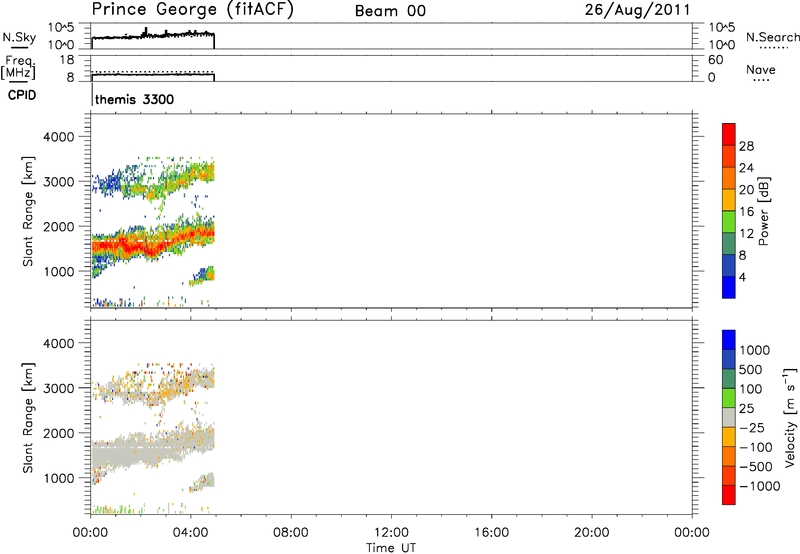Click the '04:00' time axis label
The image size is (800, 554).
(191, 533)
